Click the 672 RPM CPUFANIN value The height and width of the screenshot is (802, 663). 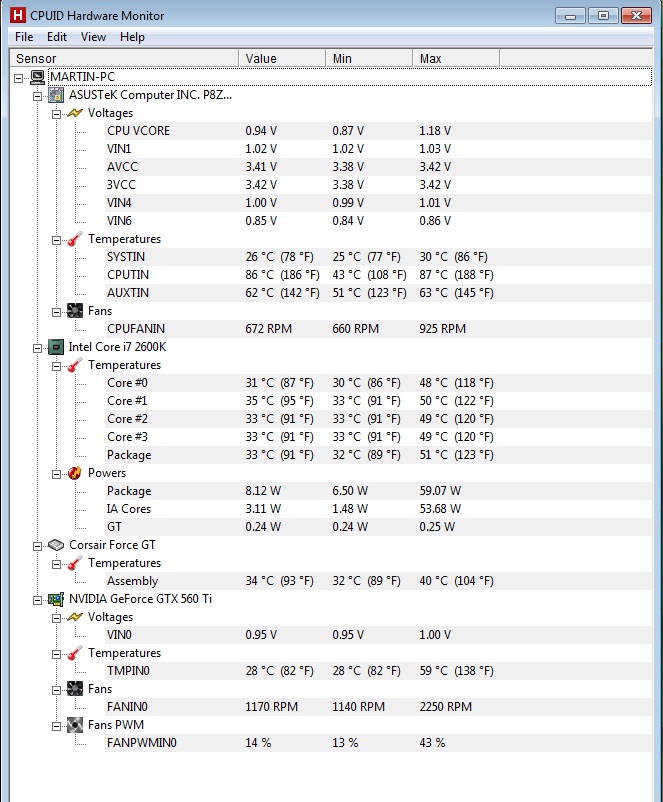coord(269,329)
